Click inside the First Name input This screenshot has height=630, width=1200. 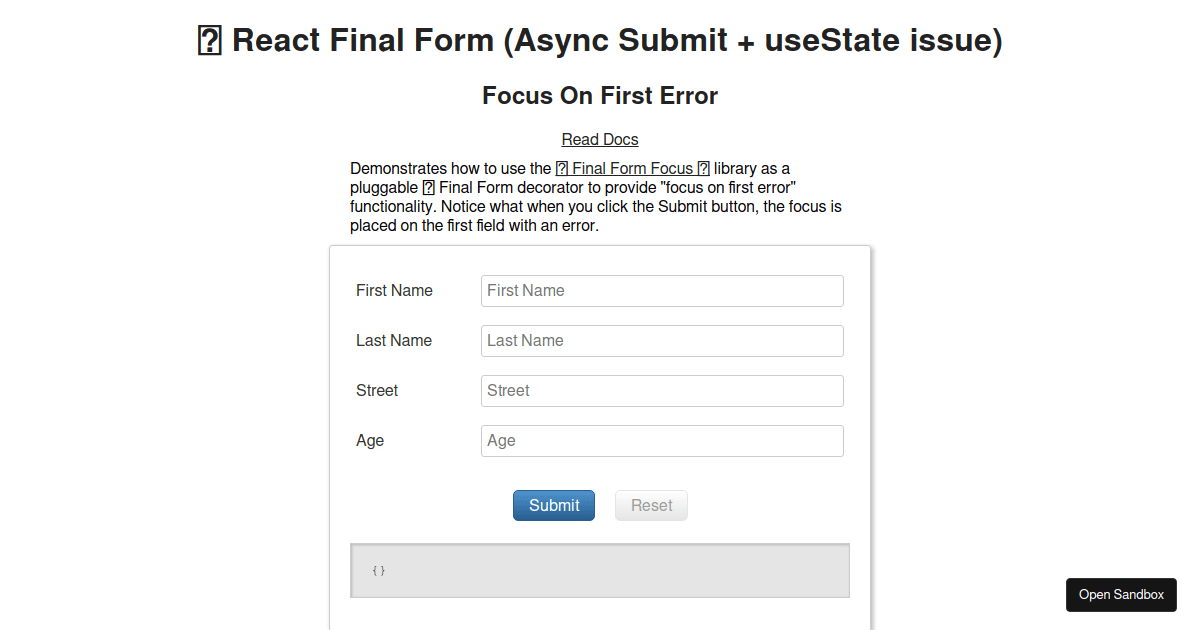[x=662, y=290]
